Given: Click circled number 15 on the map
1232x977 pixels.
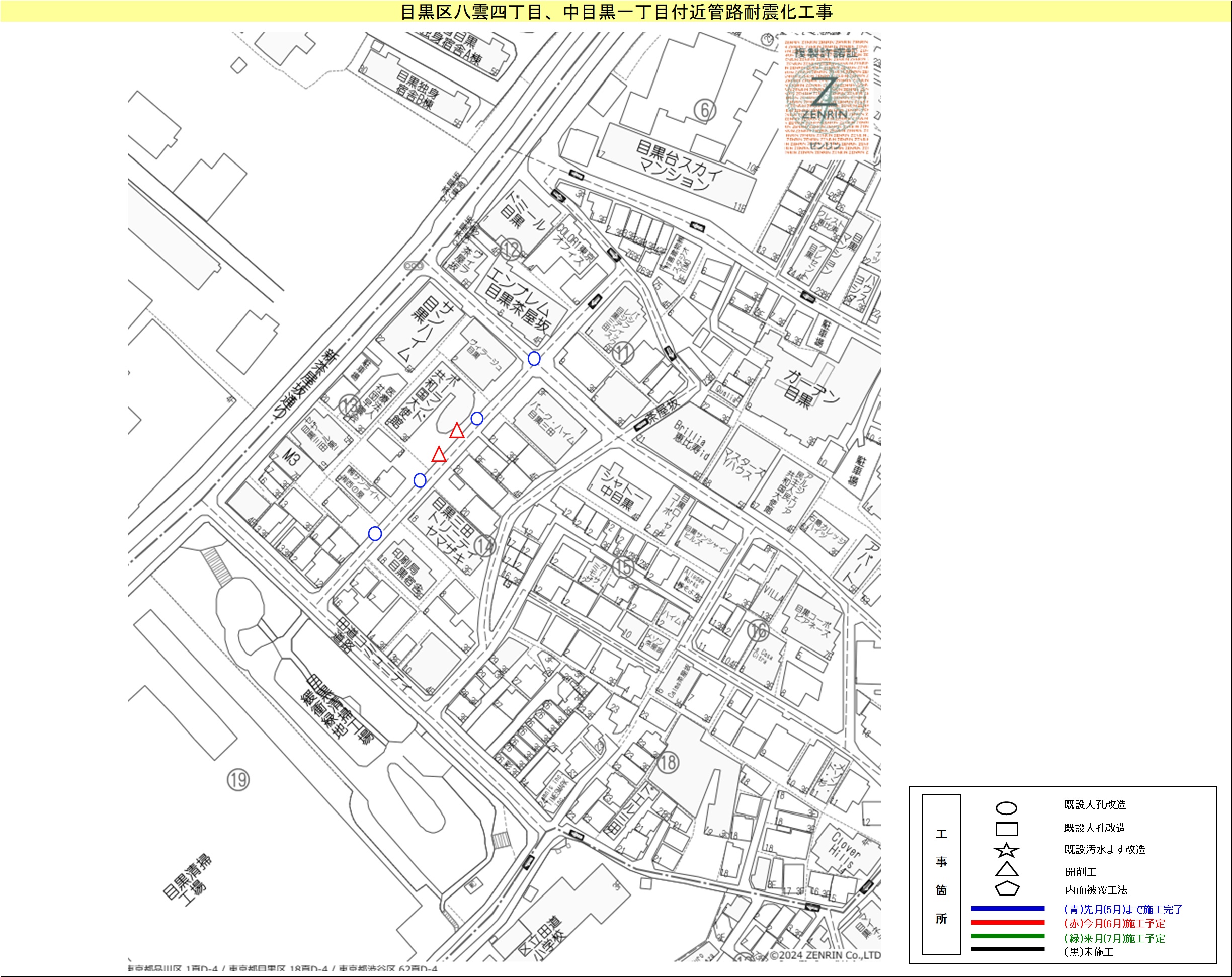Looking at the screenshot, I should [623, 567].
